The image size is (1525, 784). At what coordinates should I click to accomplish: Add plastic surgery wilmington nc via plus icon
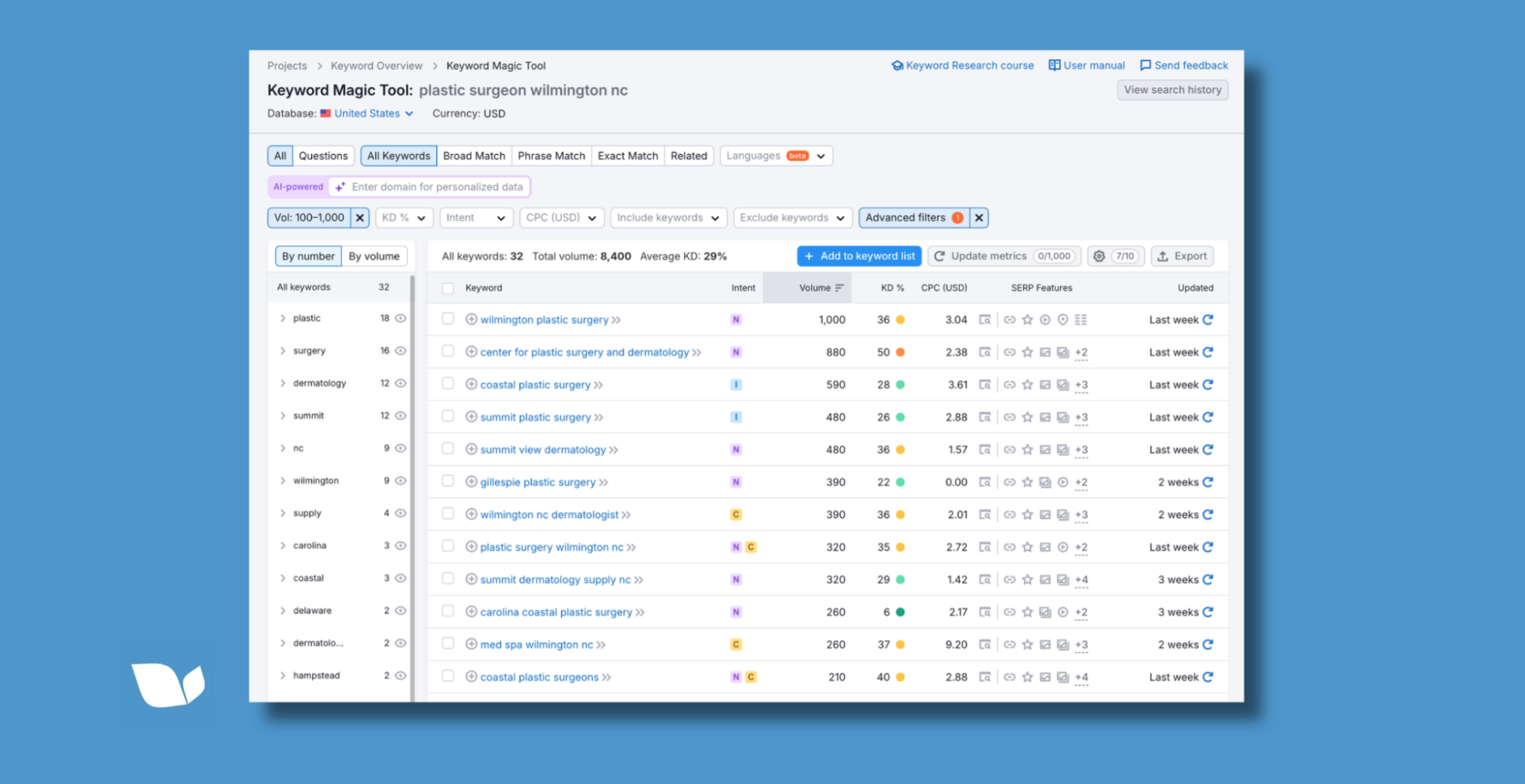pos(471,547)
